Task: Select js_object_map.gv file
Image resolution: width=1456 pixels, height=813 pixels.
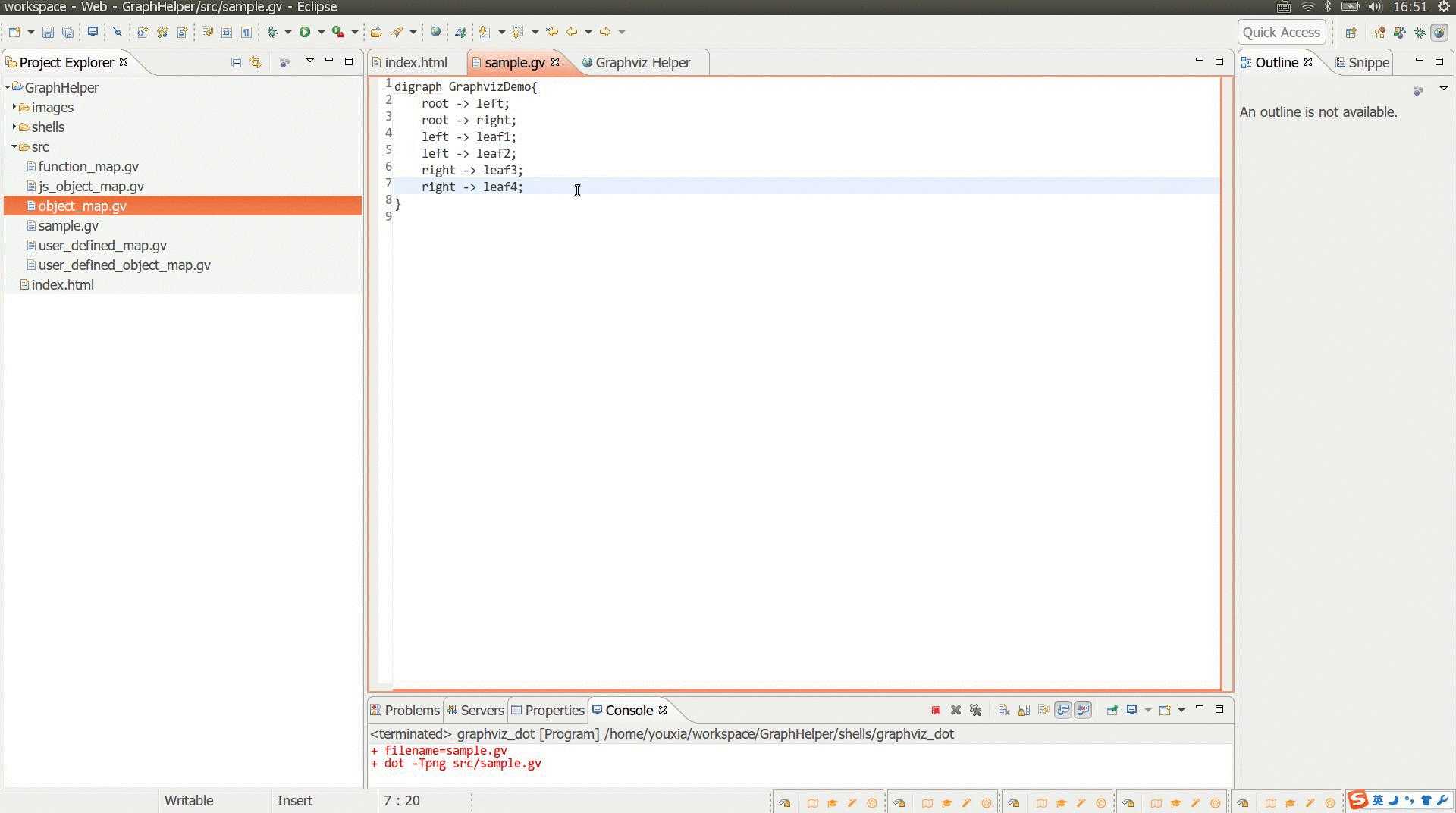Action: [x=91, y=186]
